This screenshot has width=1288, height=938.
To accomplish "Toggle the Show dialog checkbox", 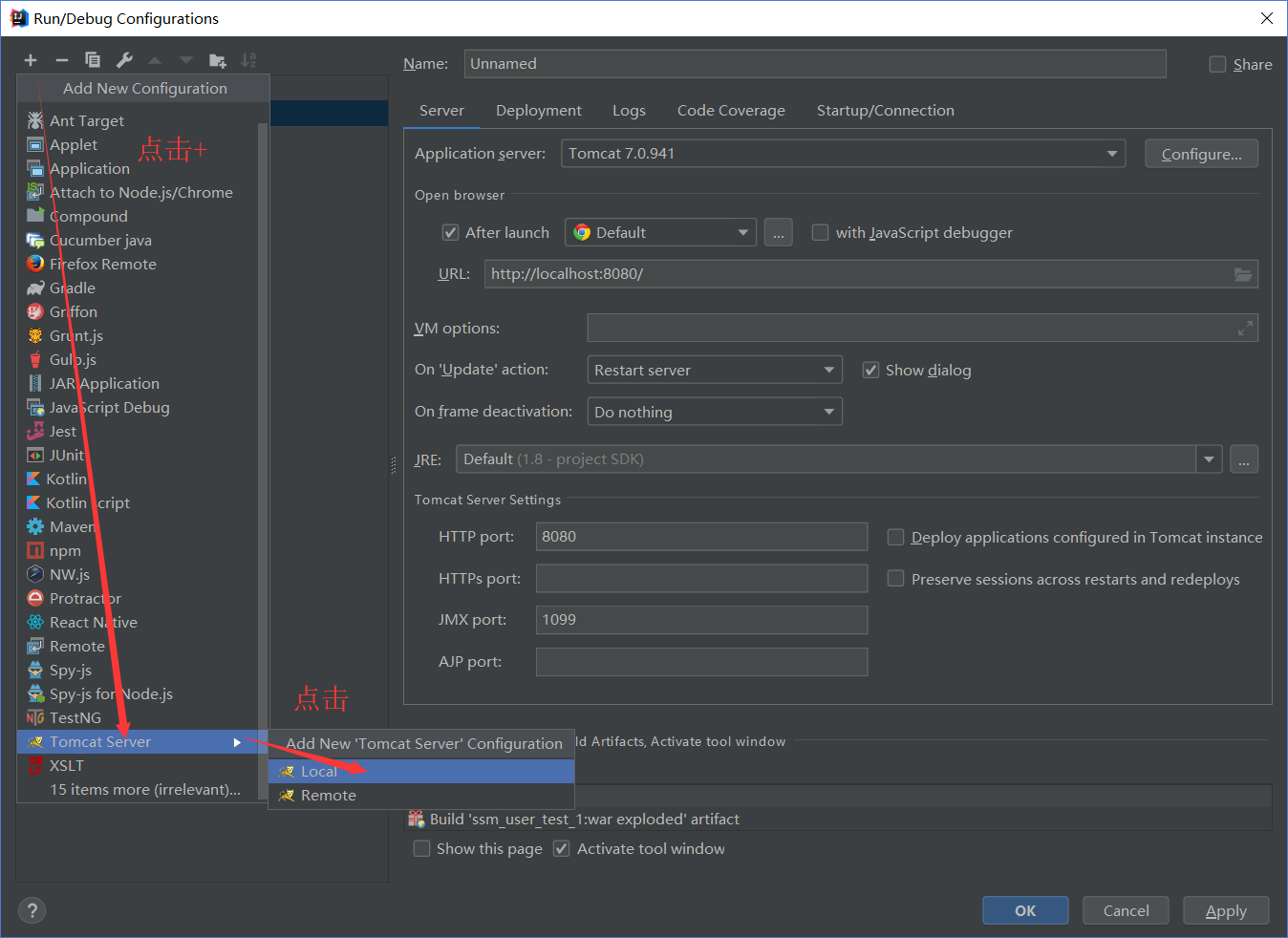I will point(870,370).
